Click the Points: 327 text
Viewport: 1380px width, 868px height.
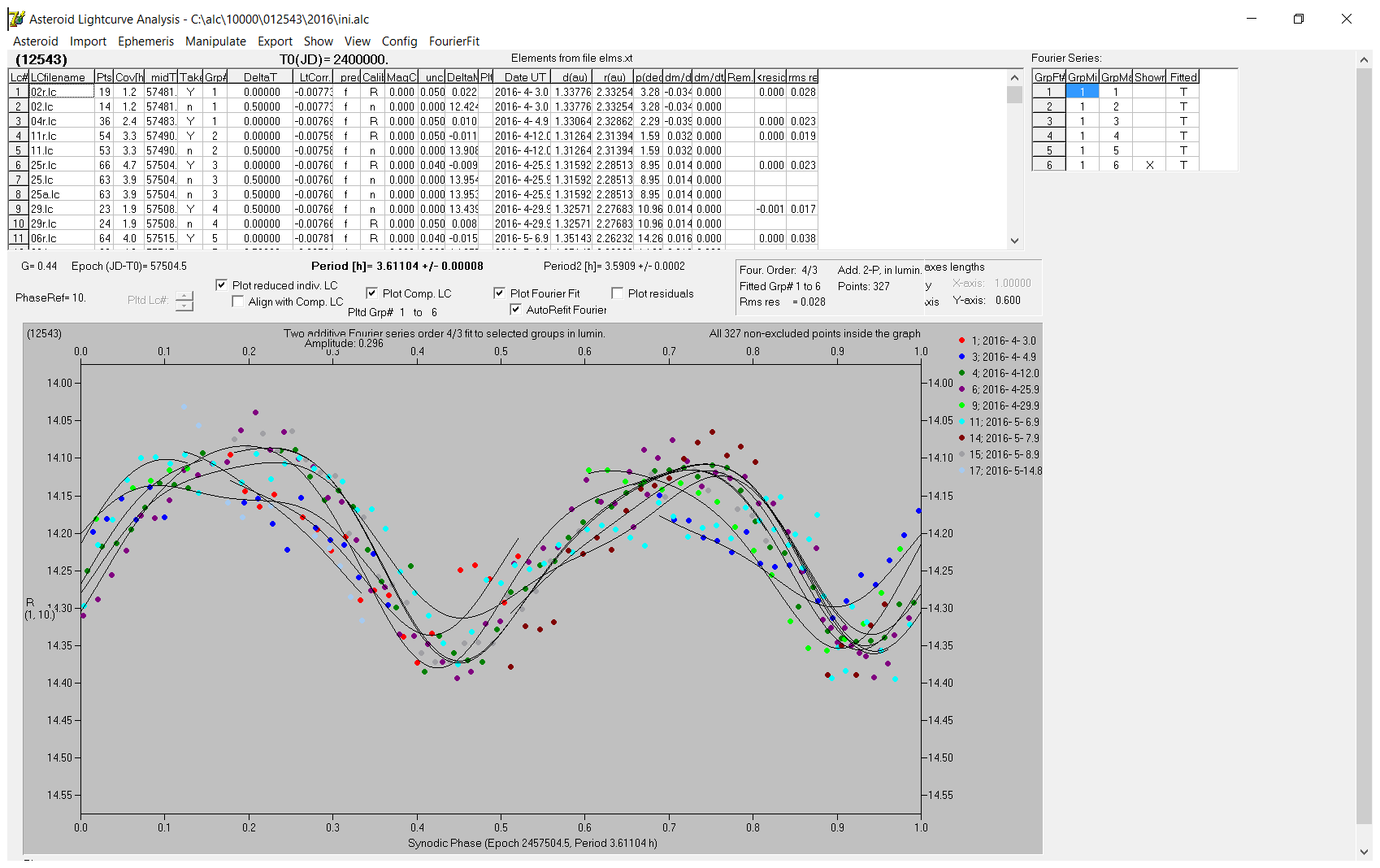tap(863, 286)
